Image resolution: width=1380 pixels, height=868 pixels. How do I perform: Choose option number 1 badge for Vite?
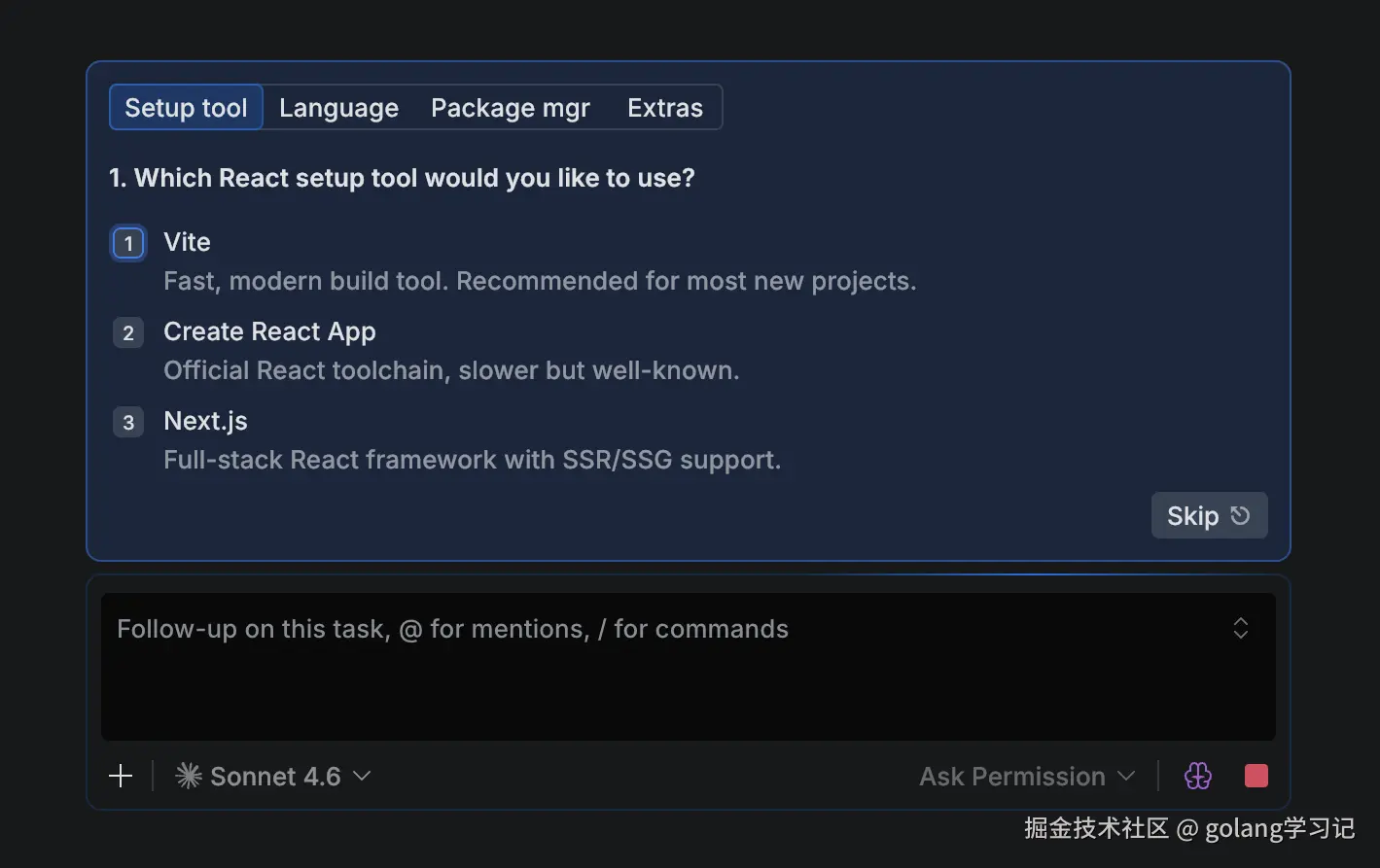128,243
